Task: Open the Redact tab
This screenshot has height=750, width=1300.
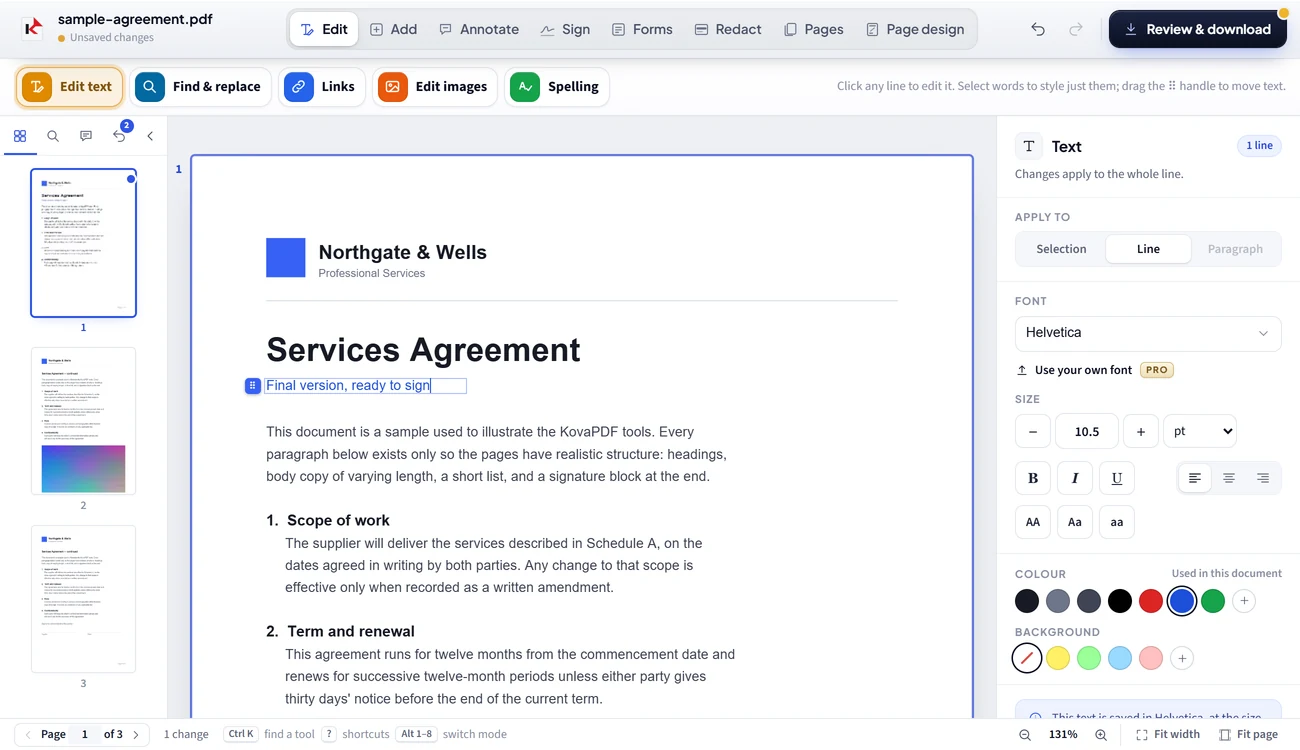Action: [x=728, y=29]
